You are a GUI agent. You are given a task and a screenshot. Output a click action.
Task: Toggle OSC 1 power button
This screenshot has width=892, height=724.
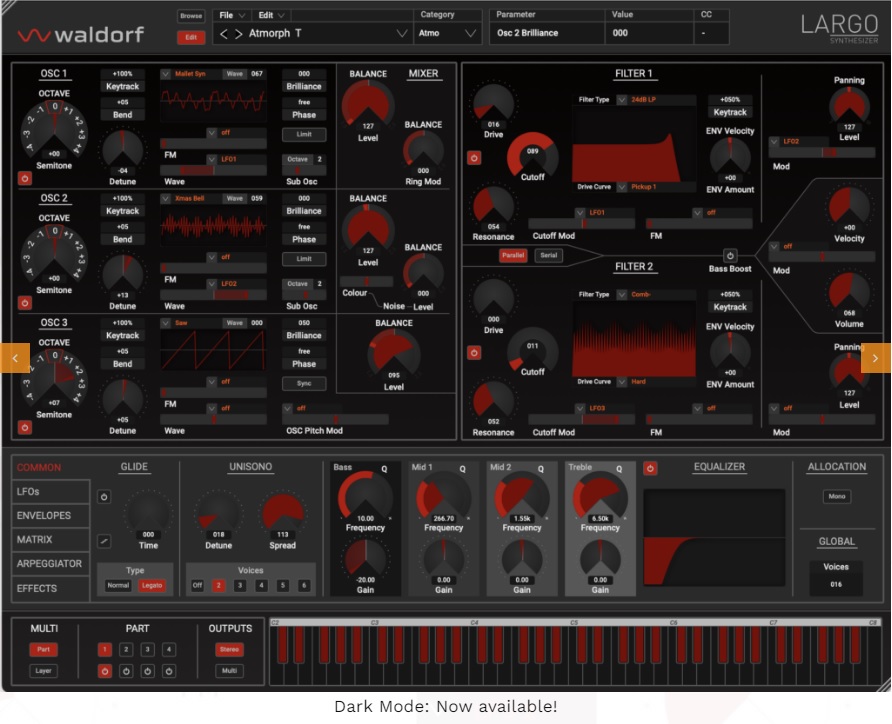click(x=24, y=179)
